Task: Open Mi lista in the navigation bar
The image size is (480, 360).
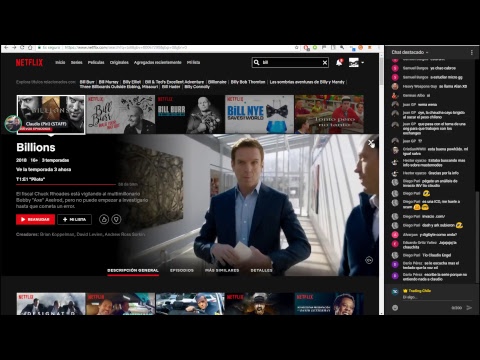Action: [193, 62]
